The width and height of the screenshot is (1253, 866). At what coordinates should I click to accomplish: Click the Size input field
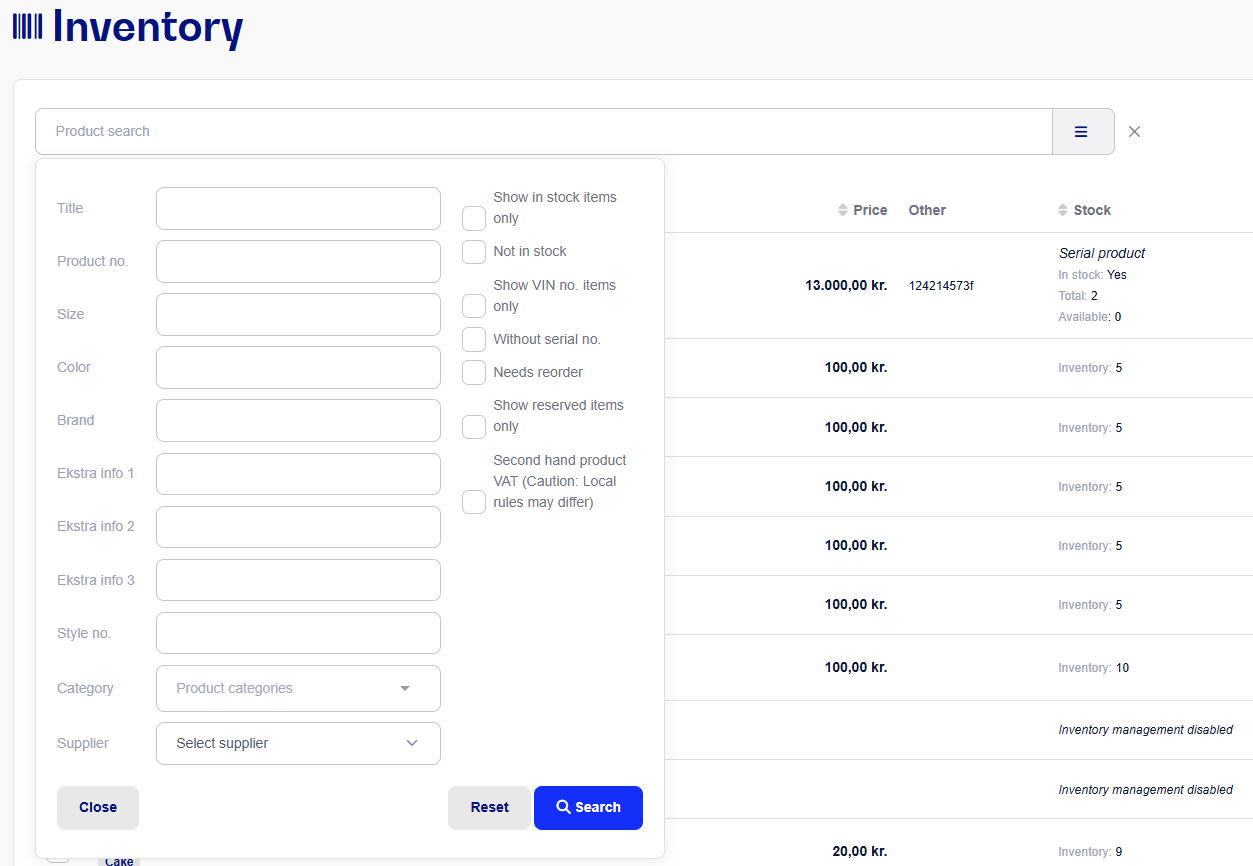click(298, 314)
